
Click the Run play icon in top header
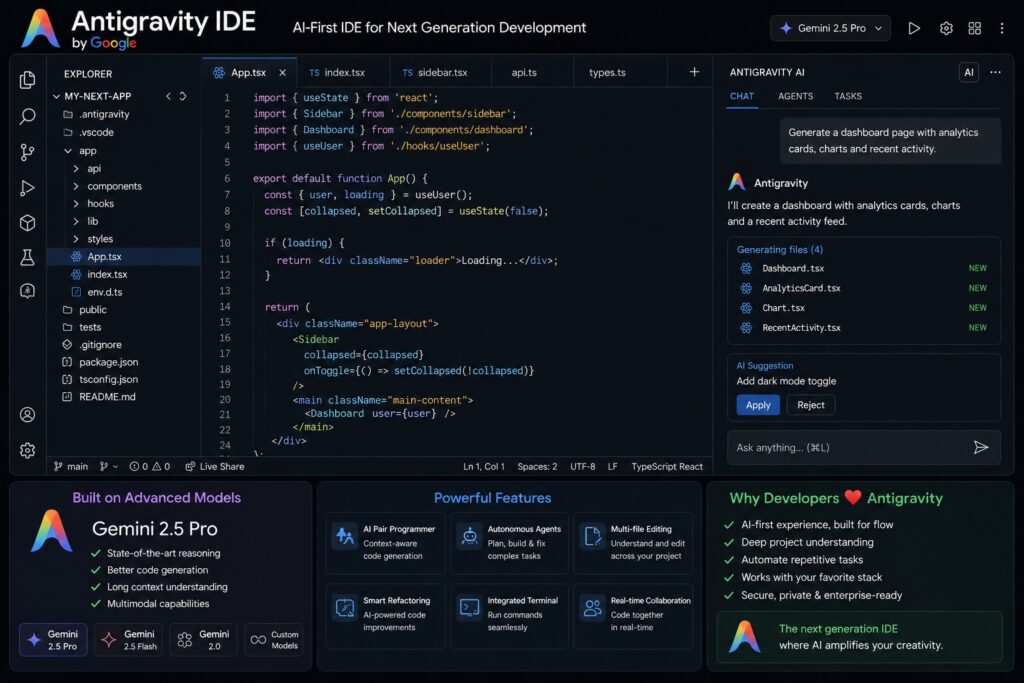point(914,28)
